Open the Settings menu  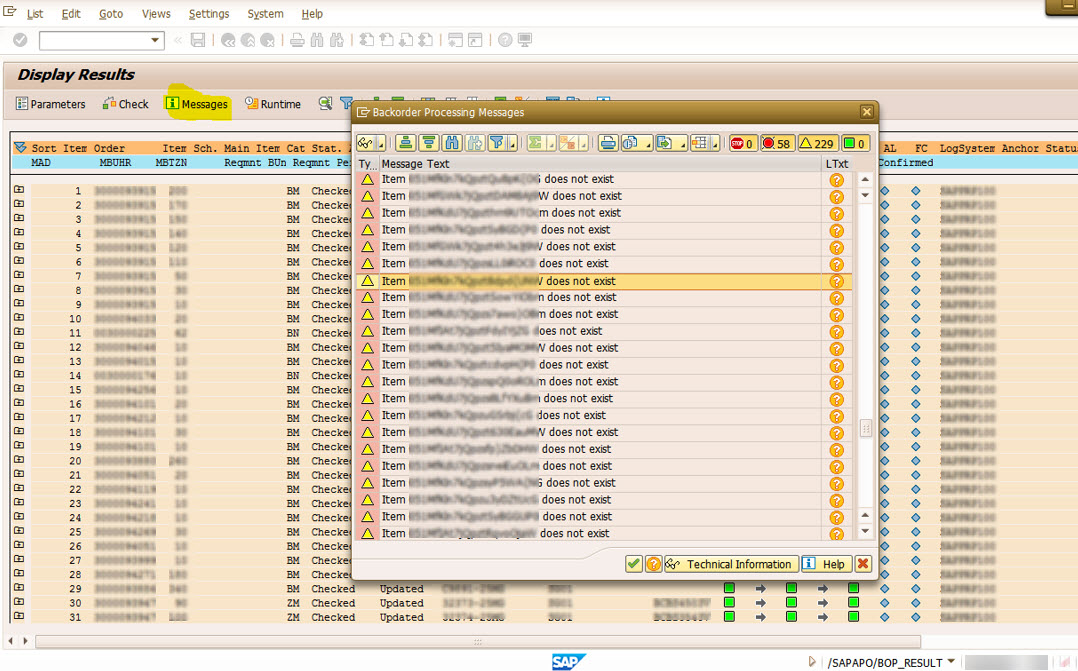209,14
